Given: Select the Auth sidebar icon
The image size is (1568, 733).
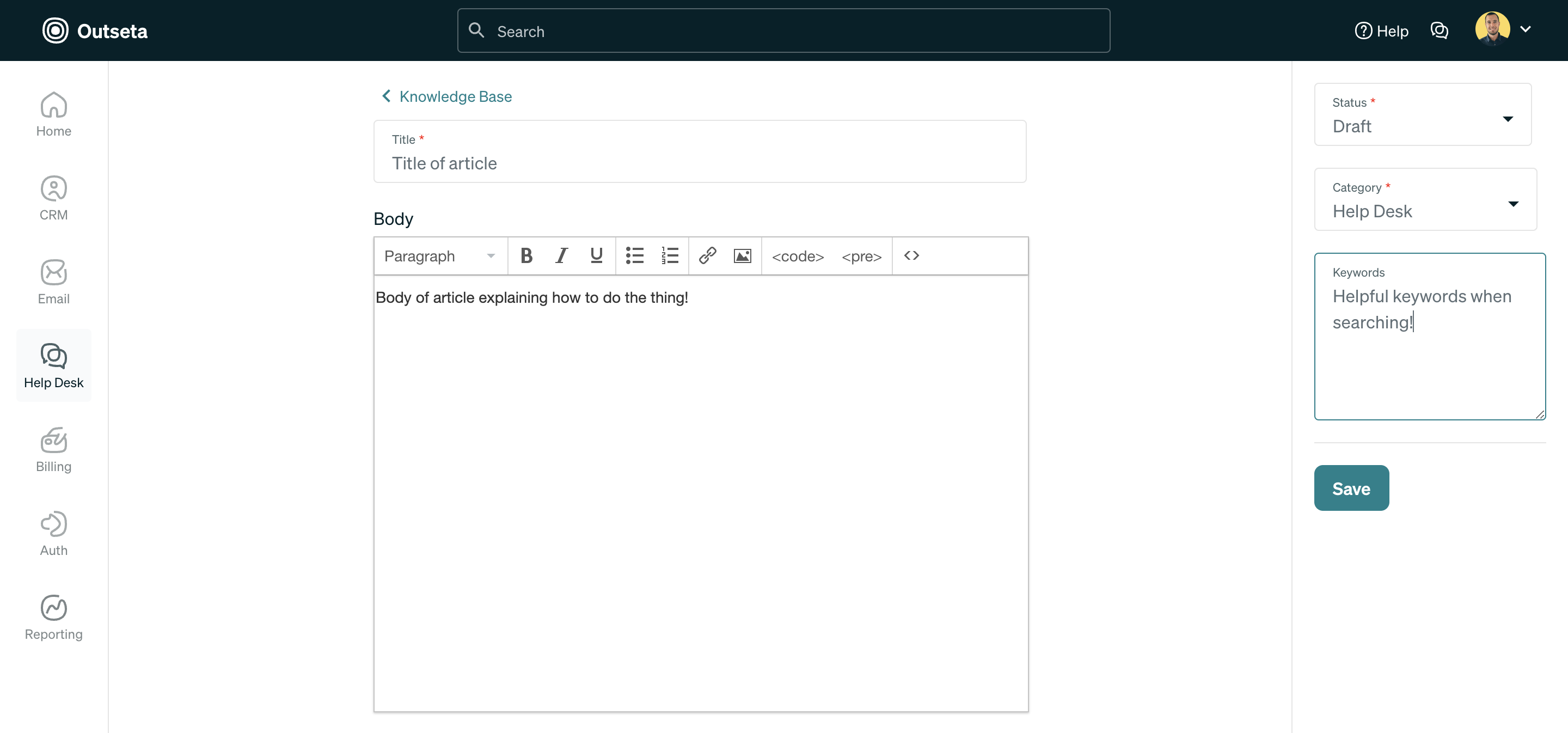Looking at the screenshot, I should click(x=53, y=532).
